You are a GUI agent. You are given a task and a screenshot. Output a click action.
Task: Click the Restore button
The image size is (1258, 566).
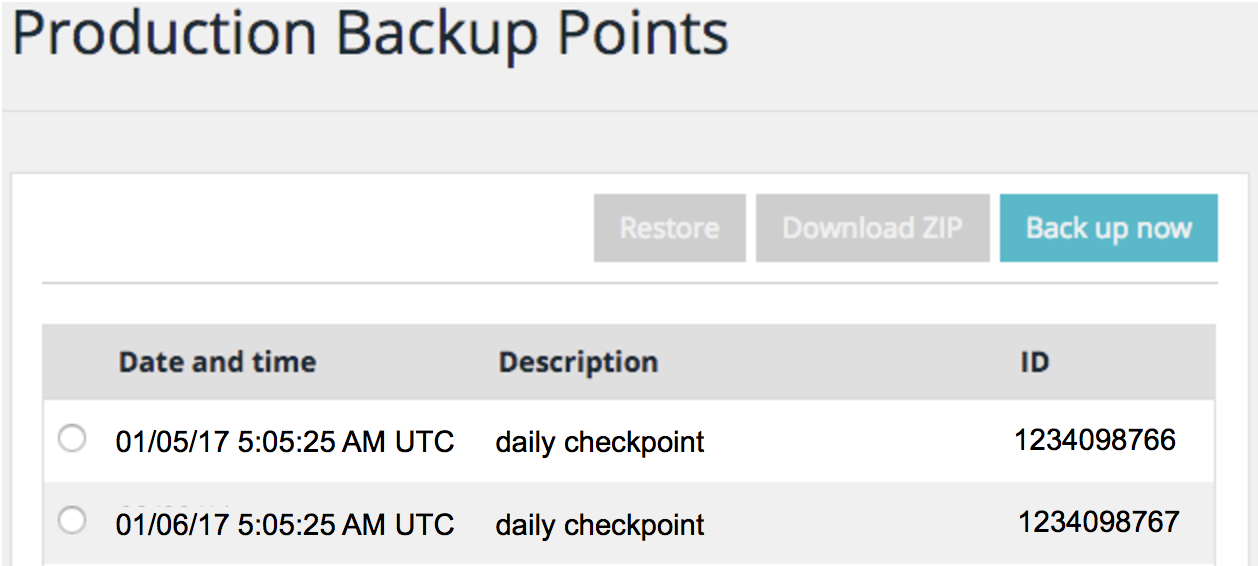coord(669,228)
